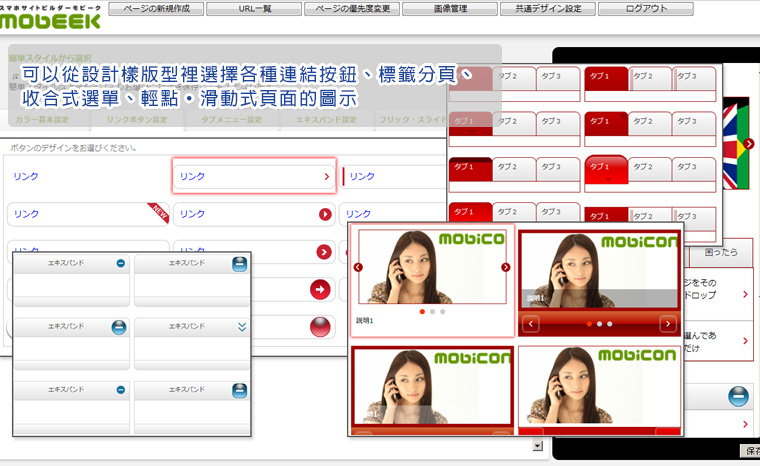Click previous arrow on top-left slider image
Image resolution: width=760 pixels, height=466 pixels.
point(358,267)
